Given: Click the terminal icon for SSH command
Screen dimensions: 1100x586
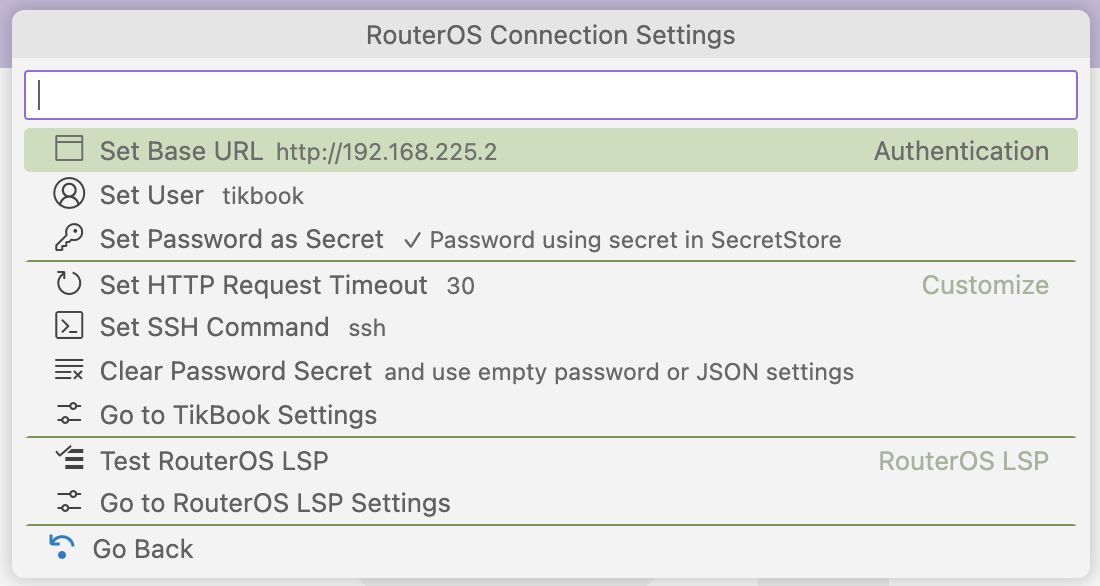Looking at the screenshot, I should (69, 326).
